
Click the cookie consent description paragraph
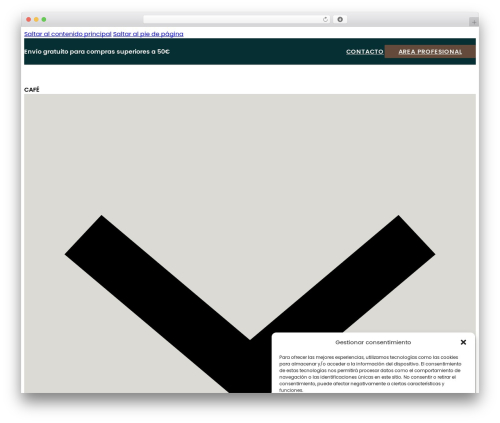click(370, 374)
